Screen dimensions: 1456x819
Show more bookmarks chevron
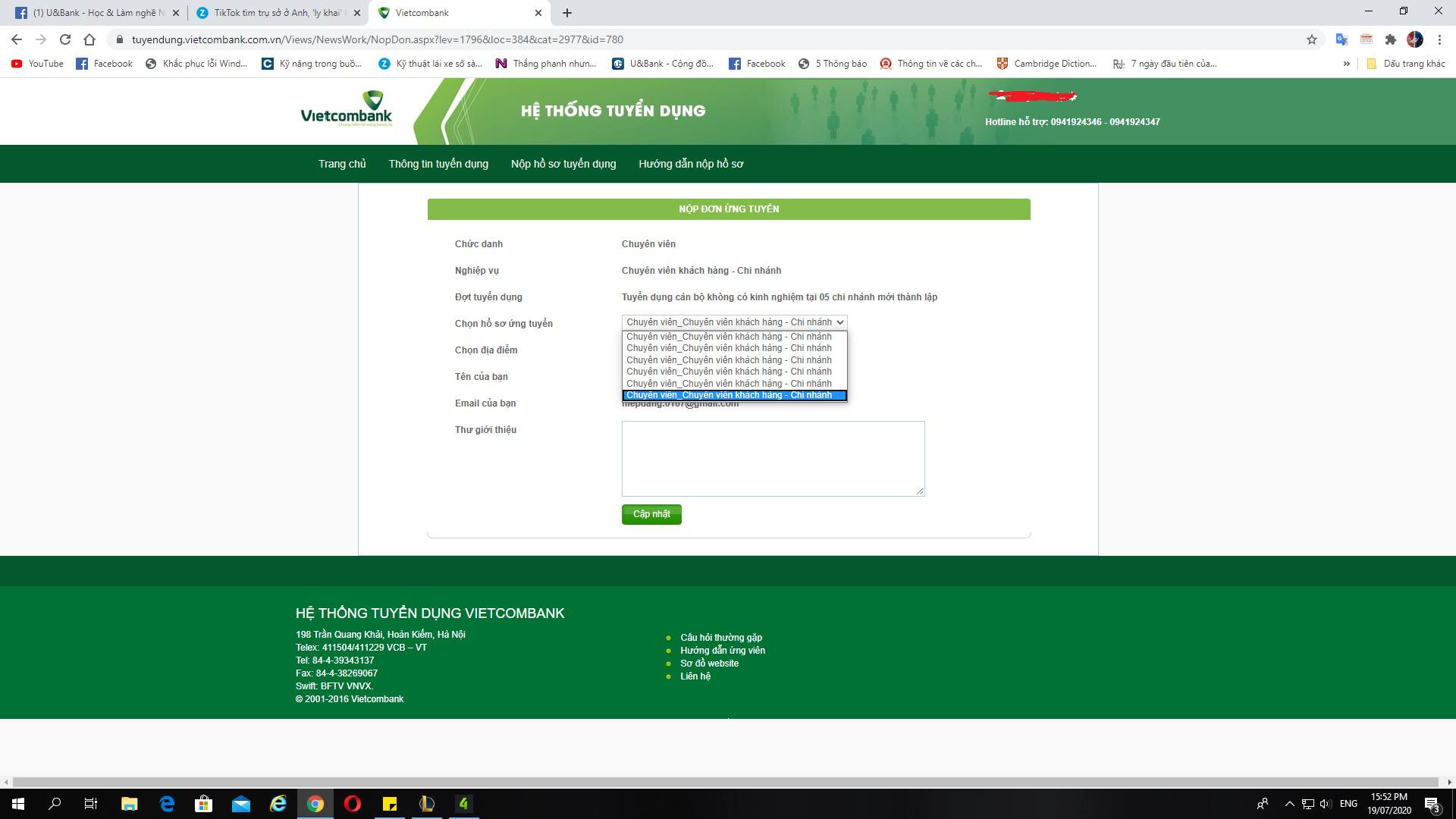point(1347,64)
